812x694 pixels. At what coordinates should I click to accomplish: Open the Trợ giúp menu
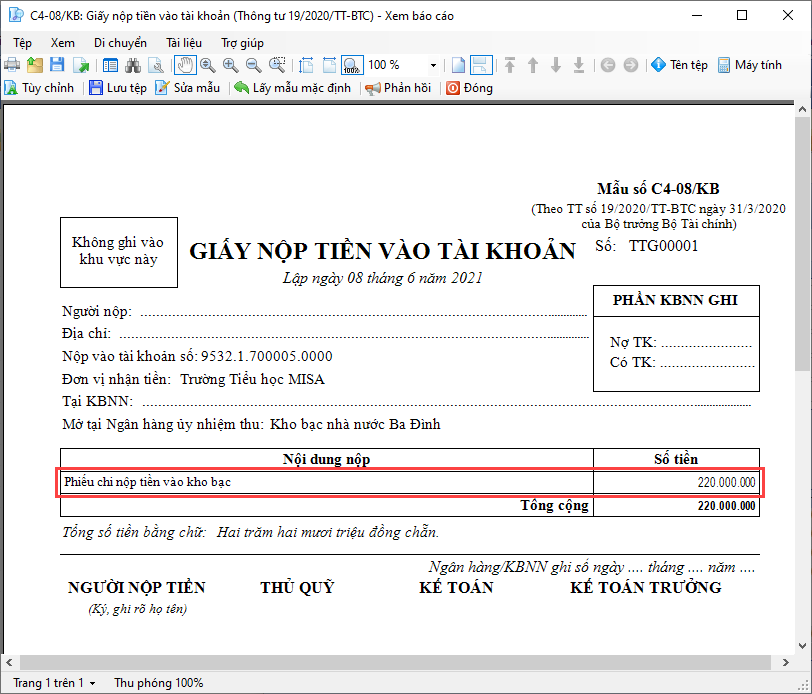point(242,43)
